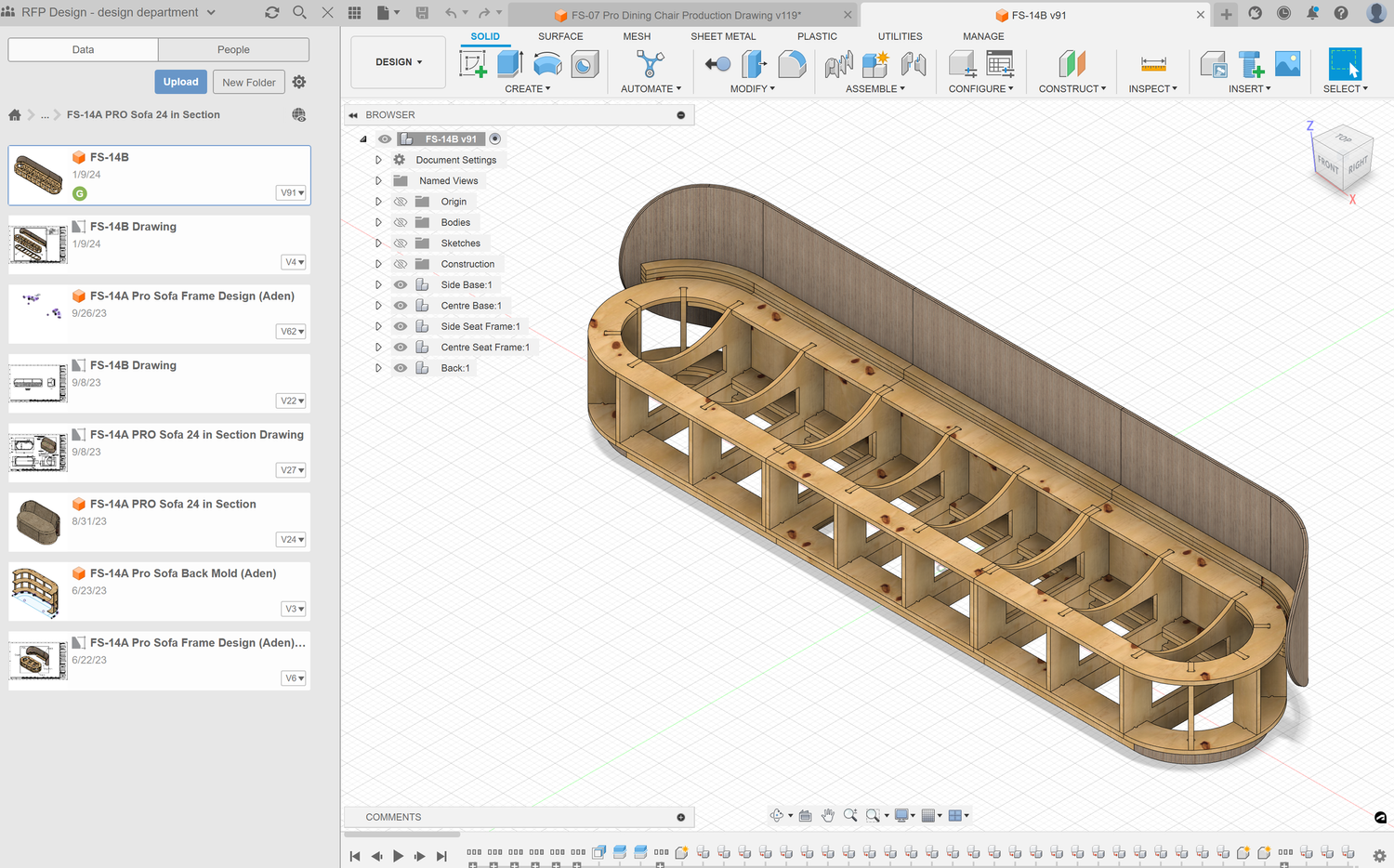
Task: Click the Extrude tool icon
Action: click(509, 64)
